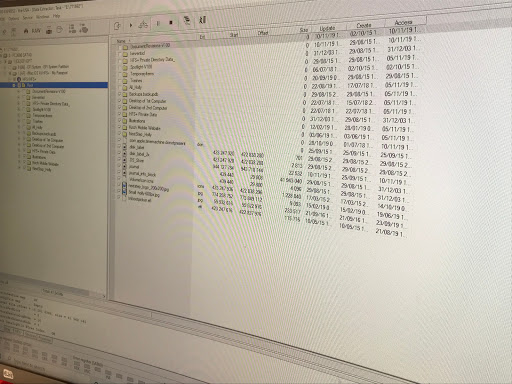Select the .DS_Store file in file list

[x=136, y=160]
